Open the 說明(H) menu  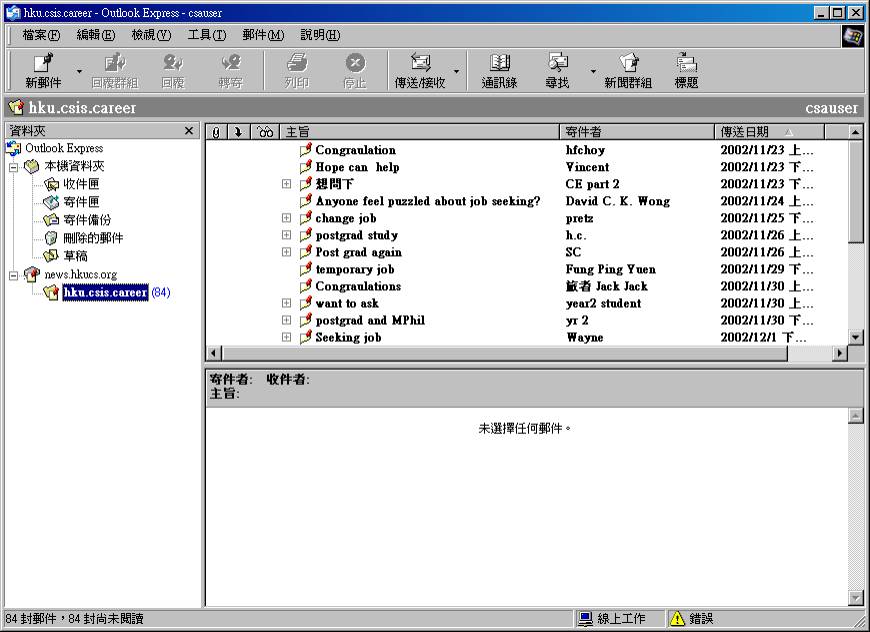tap(320, 35)
